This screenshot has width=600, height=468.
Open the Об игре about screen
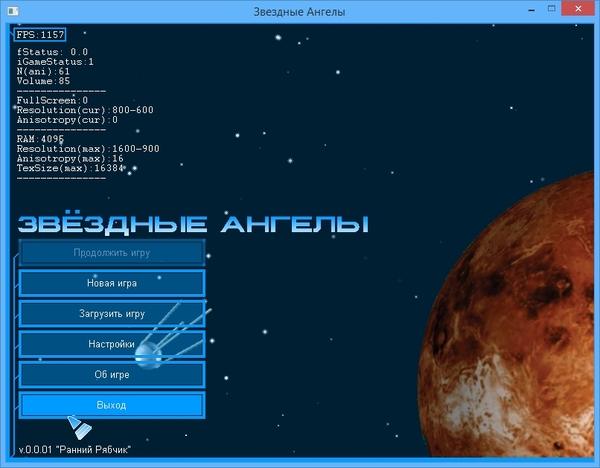[x=112, y=375]
